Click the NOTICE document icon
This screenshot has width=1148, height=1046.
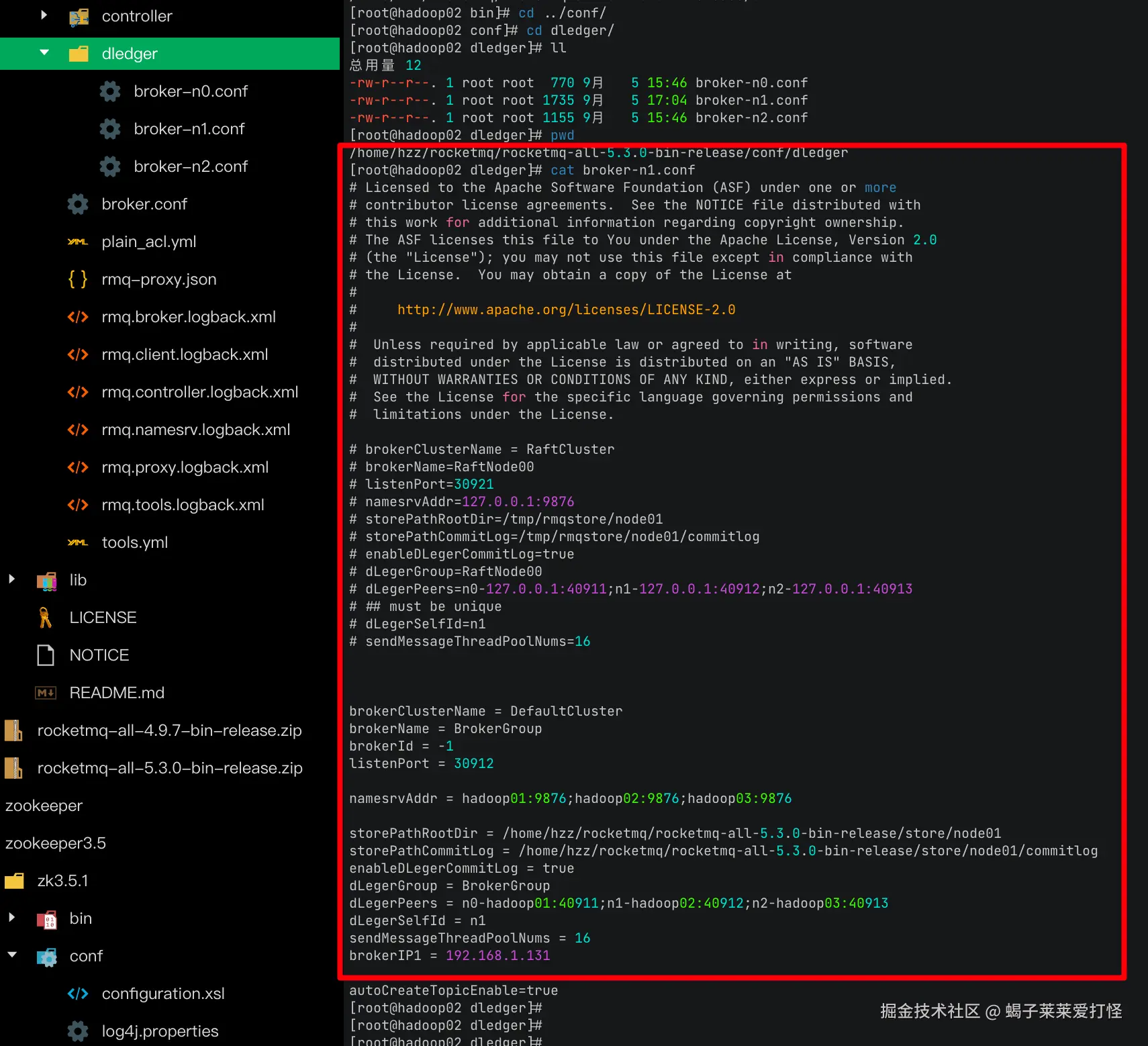point(46,655)
